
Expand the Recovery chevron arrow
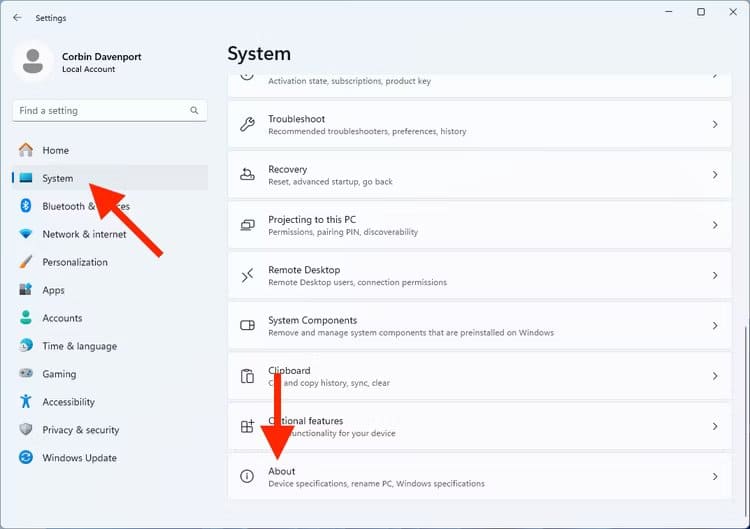(715, 175)
